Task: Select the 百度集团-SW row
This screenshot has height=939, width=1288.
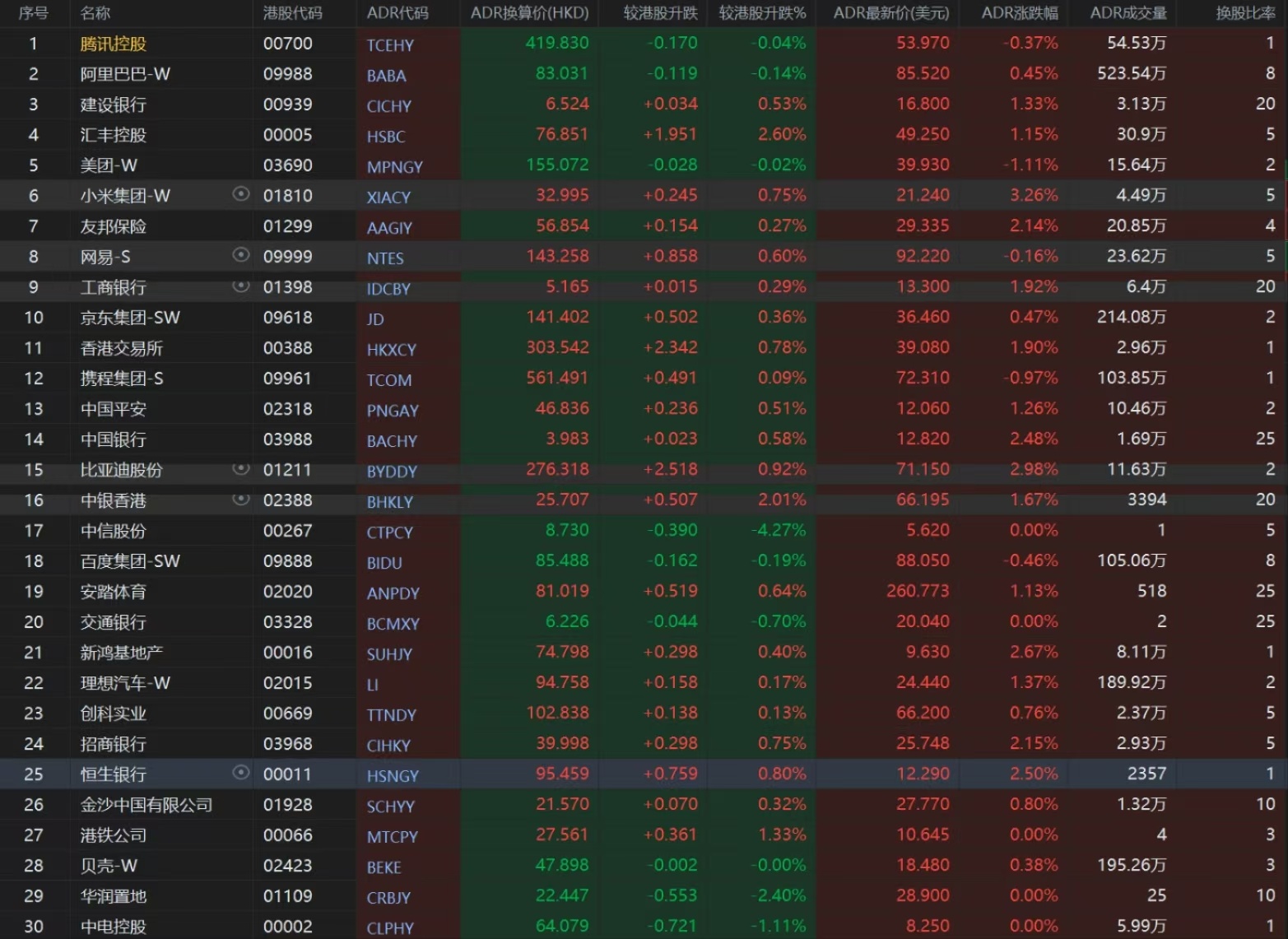Action: (130, 561)
